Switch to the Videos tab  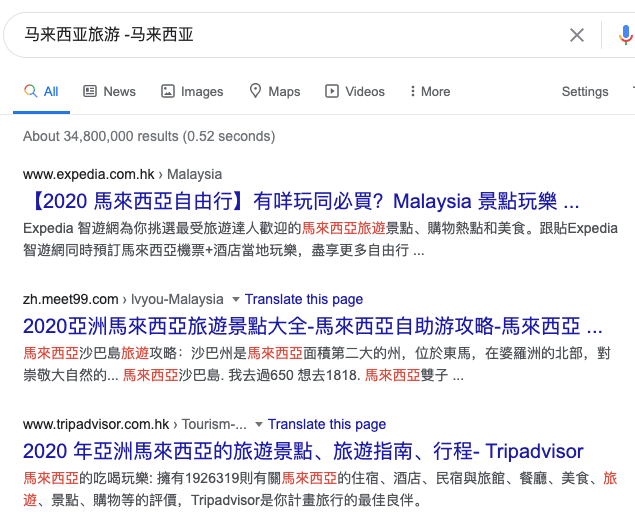[x=355, y=91]
